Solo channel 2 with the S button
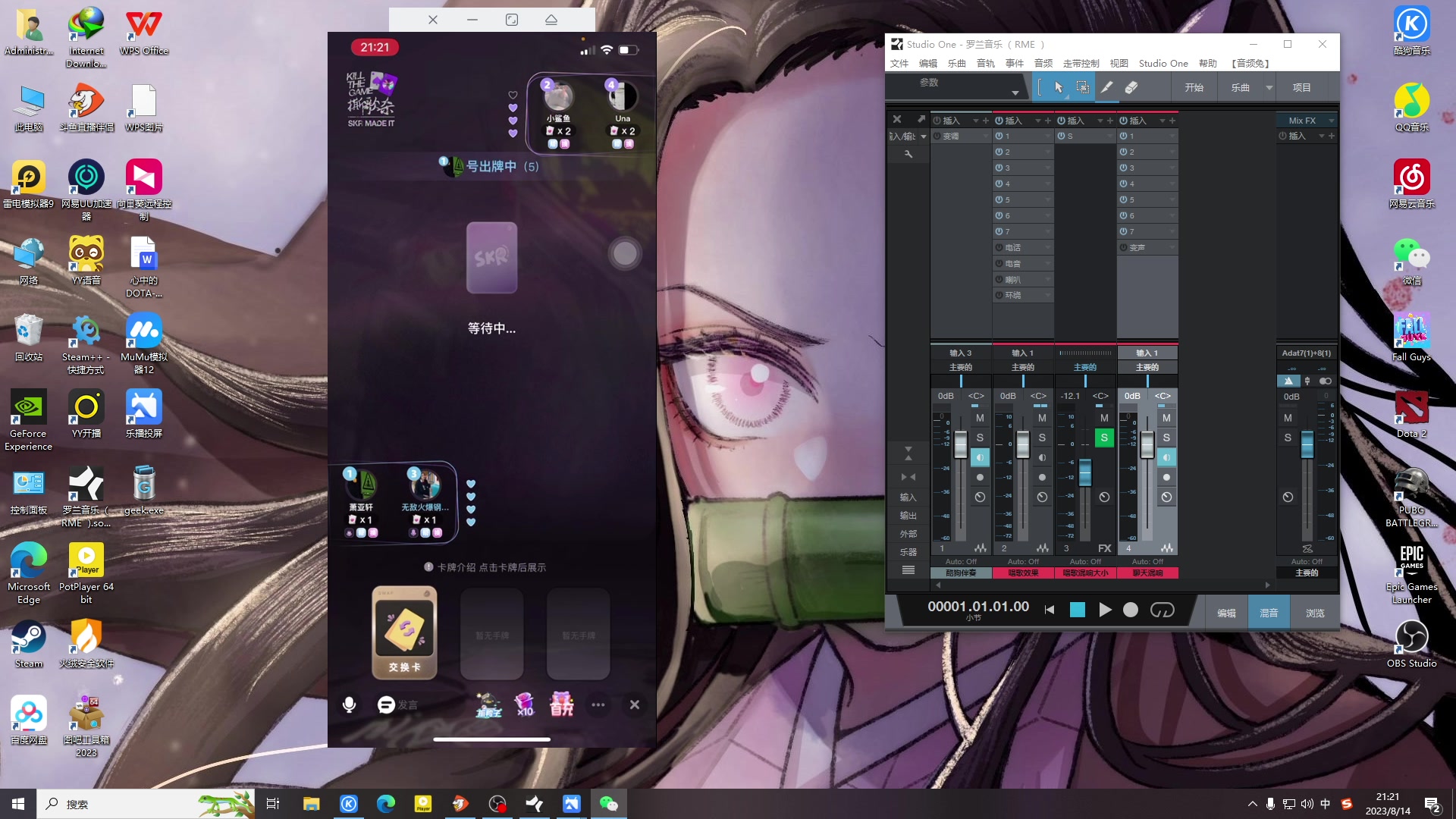1456x819 pixels. (x=1042, y=438)
